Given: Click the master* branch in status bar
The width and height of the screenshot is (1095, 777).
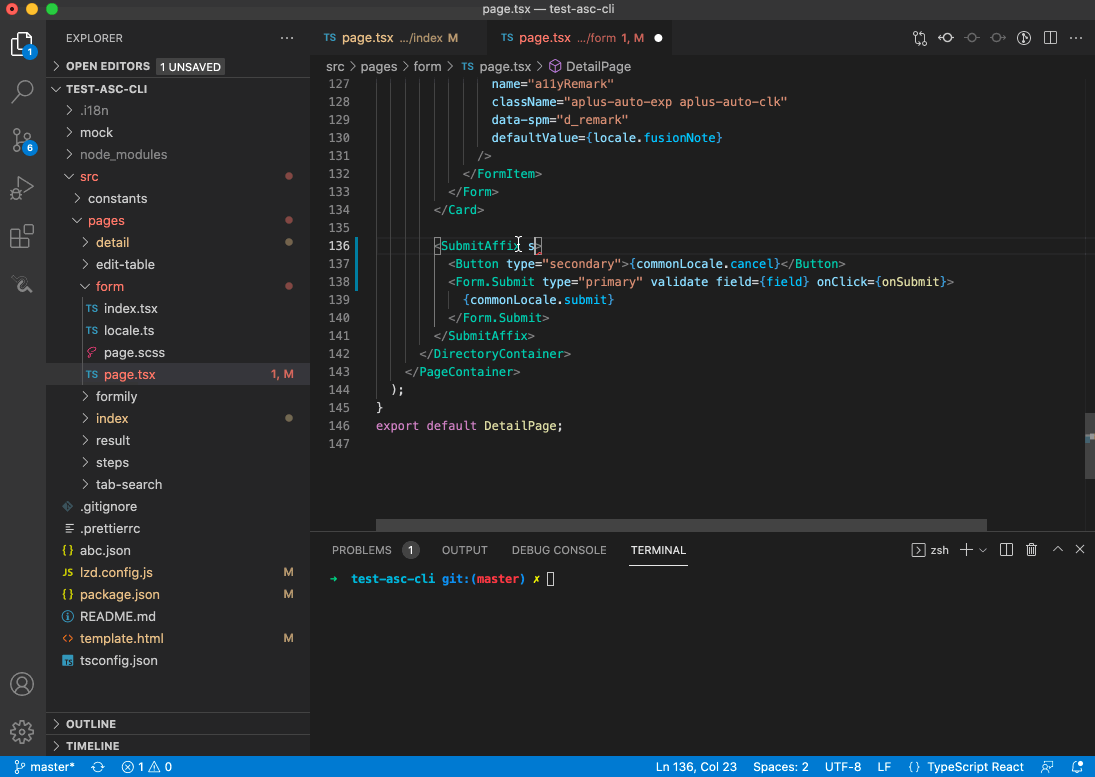Looking at the screenshot, I should click(45, 767).
